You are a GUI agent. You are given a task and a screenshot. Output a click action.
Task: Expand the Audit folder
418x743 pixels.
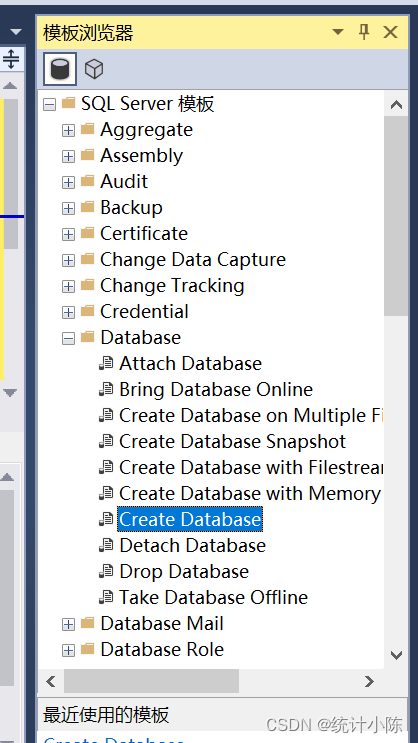[69, 182]
